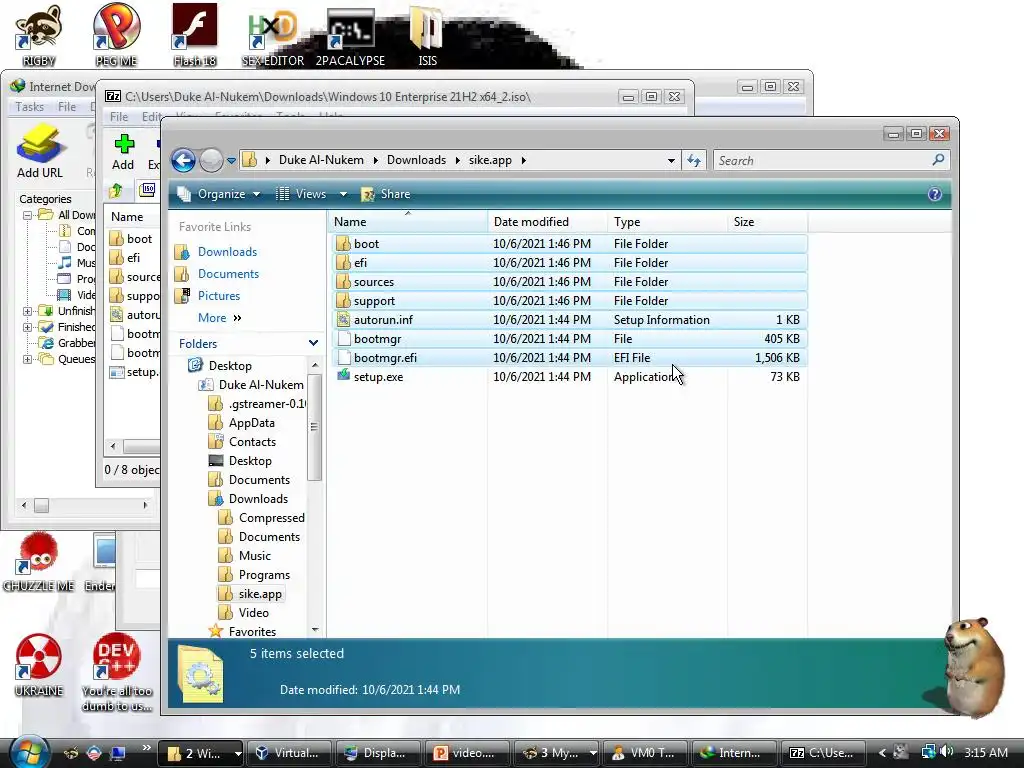Switch to the video PowerPoint taskbar button
1024x768 pixels.
[466, 752]
